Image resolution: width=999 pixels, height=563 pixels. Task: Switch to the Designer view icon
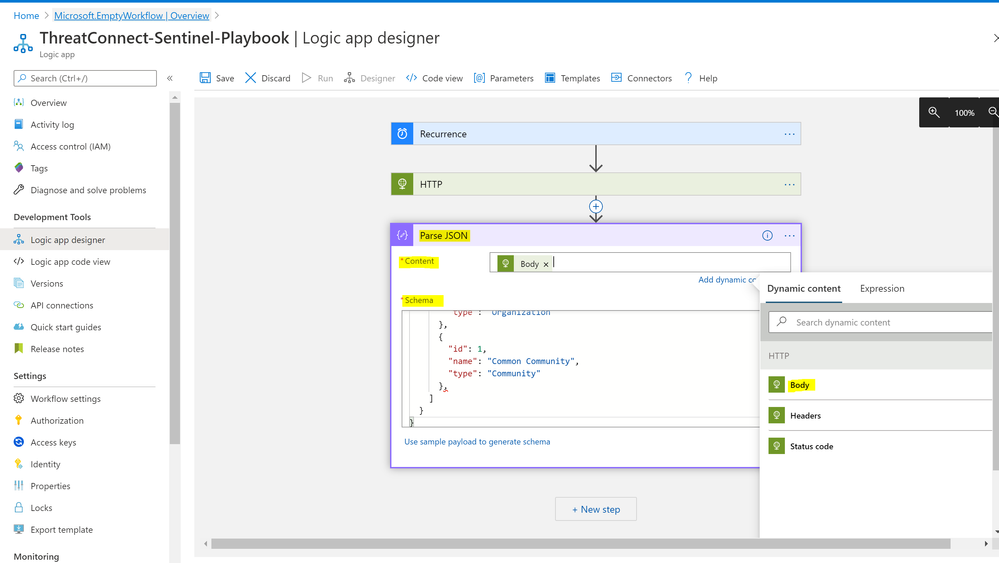[x=349, y=78]
